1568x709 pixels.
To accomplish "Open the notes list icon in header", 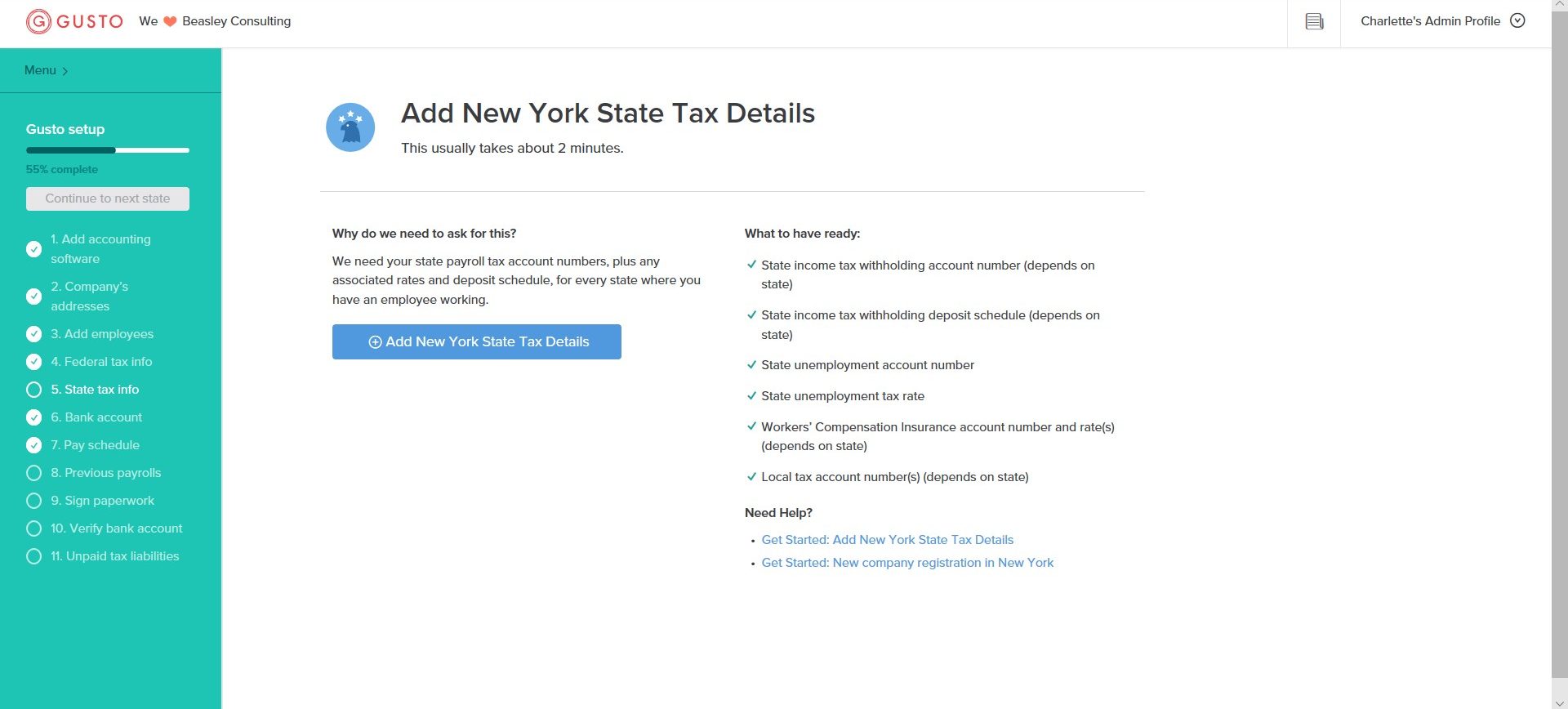I will pos(1314,21).
